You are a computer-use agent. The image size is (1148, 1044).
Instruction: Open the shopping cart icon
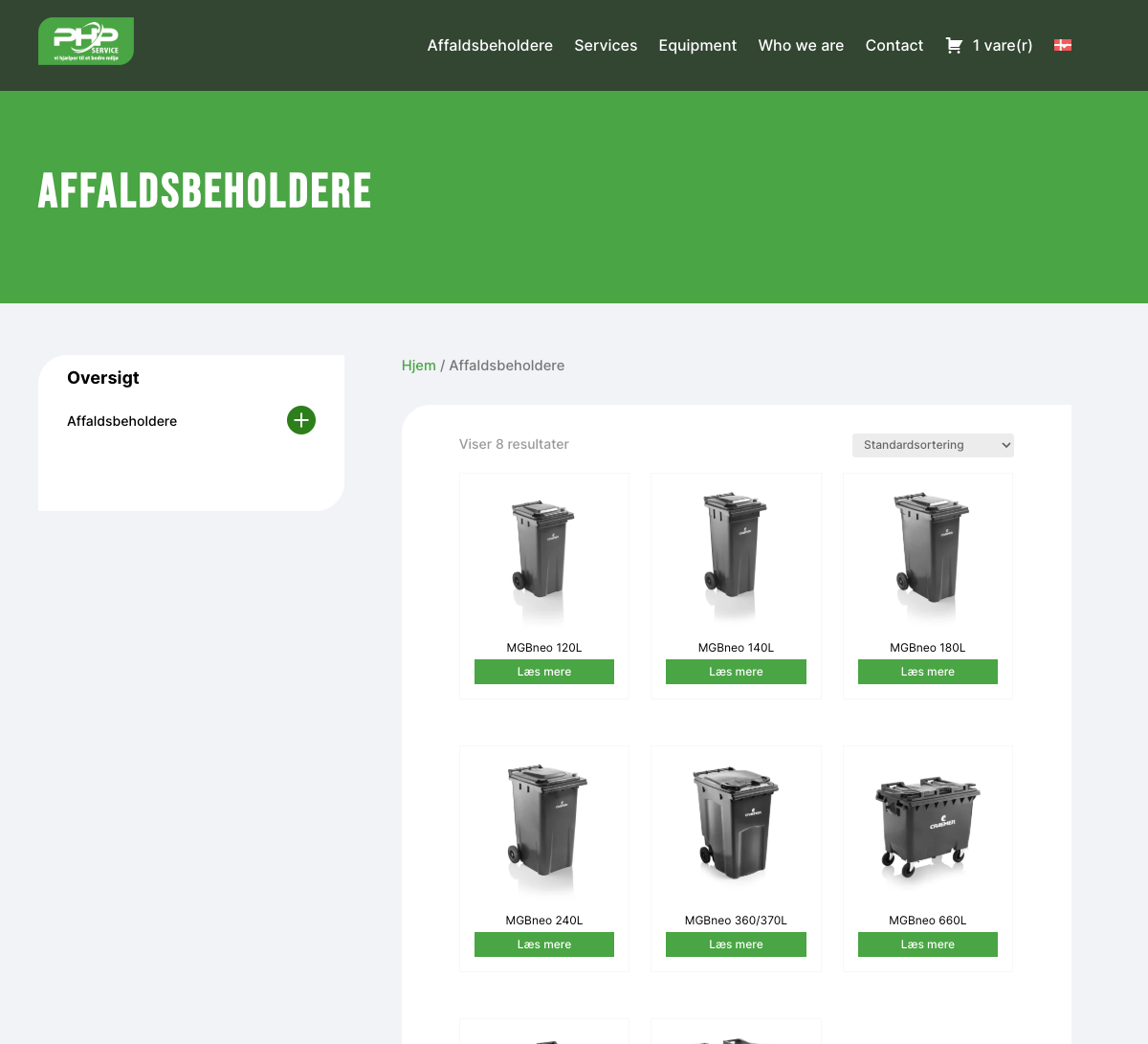[x=954, y=45]
